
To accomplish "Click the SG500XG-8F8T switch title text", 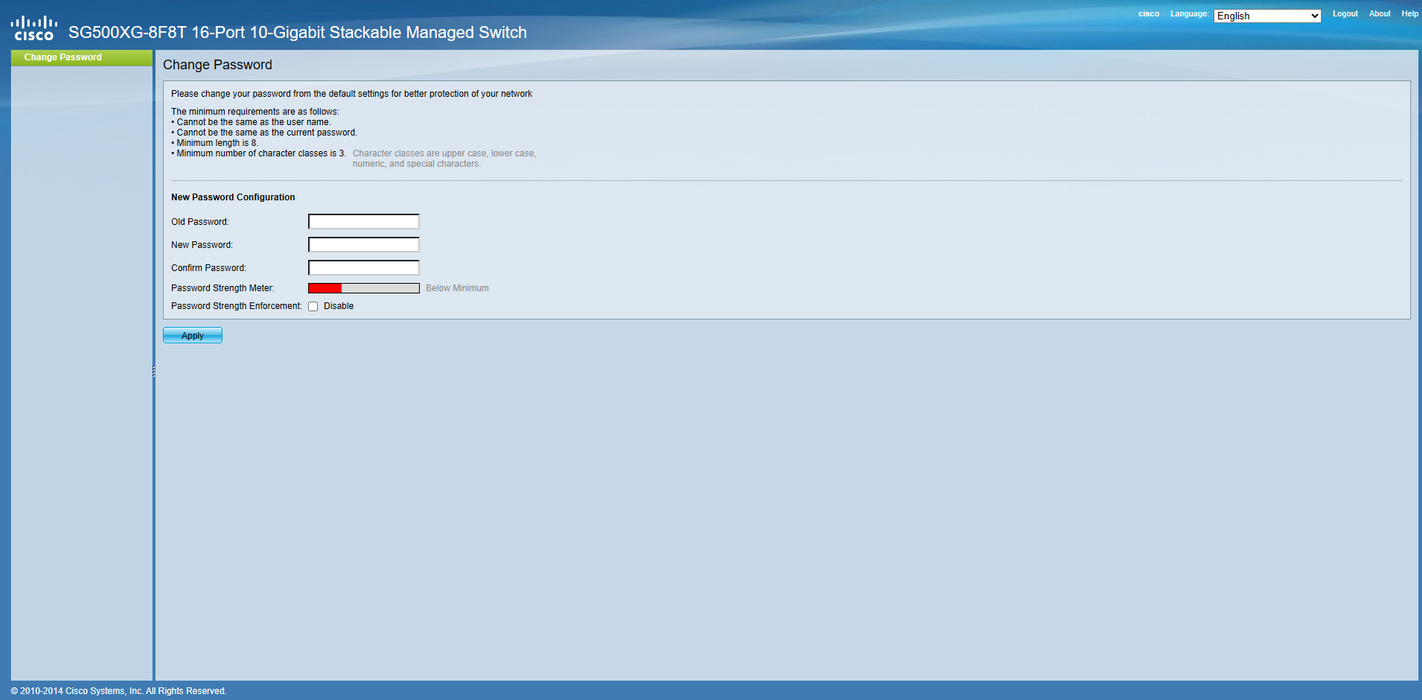I will (297, 32).
